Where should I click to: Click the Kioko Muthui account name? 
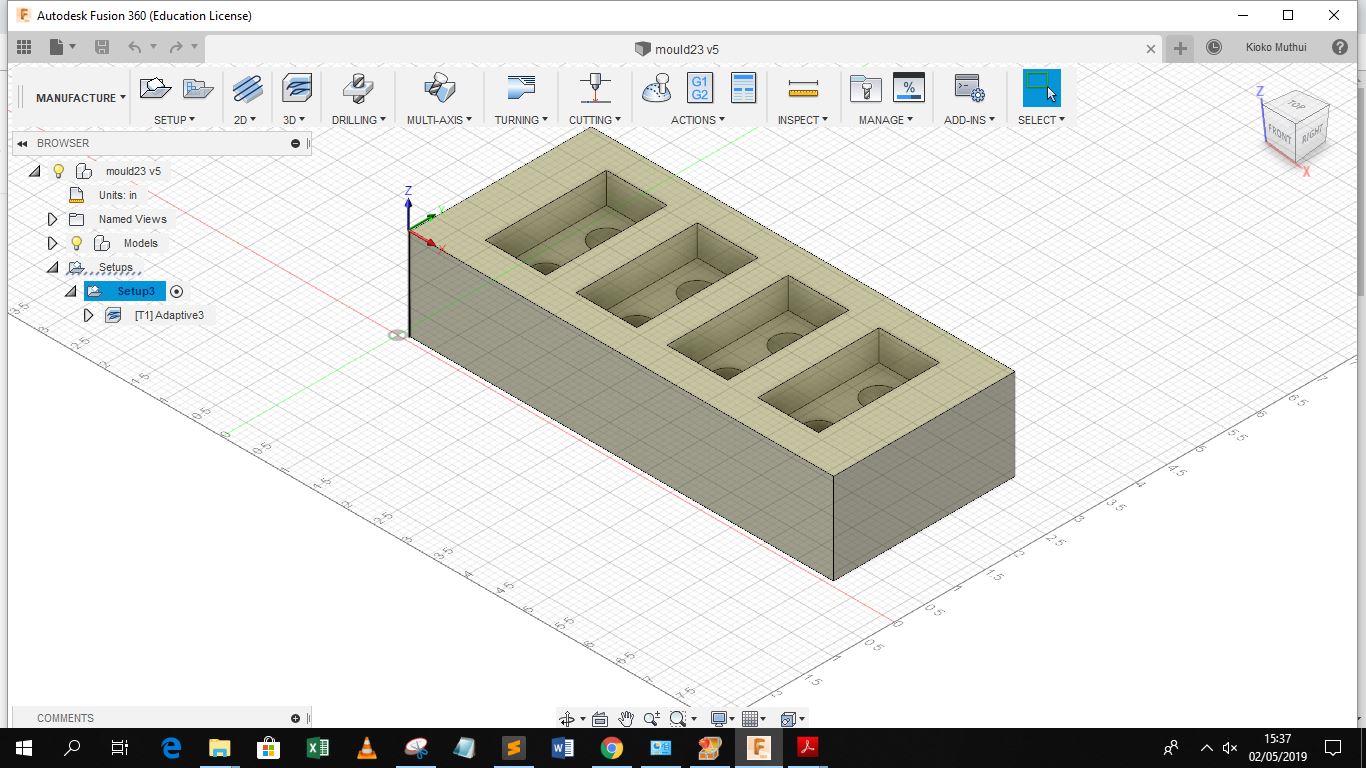1276,47
